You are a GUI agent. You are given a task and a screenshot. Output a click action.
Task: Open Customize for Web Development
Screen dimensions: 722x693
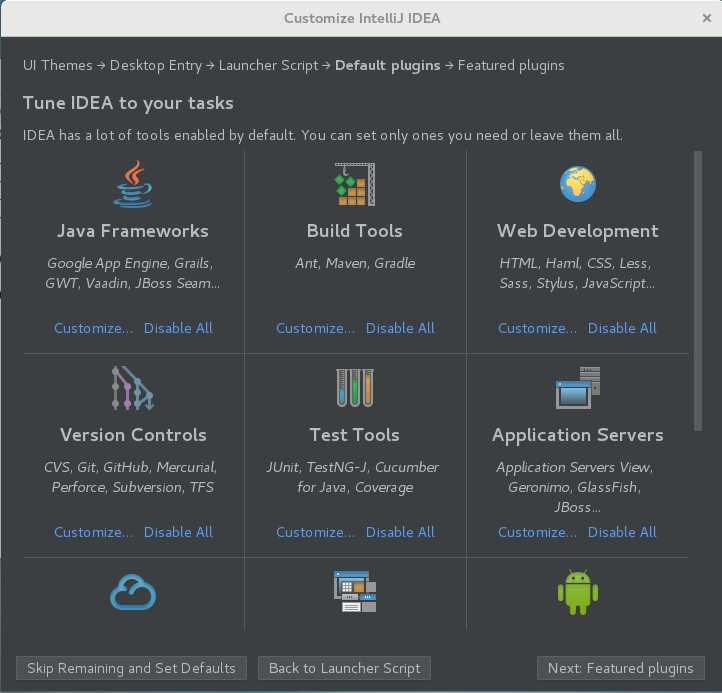point(537,328)
